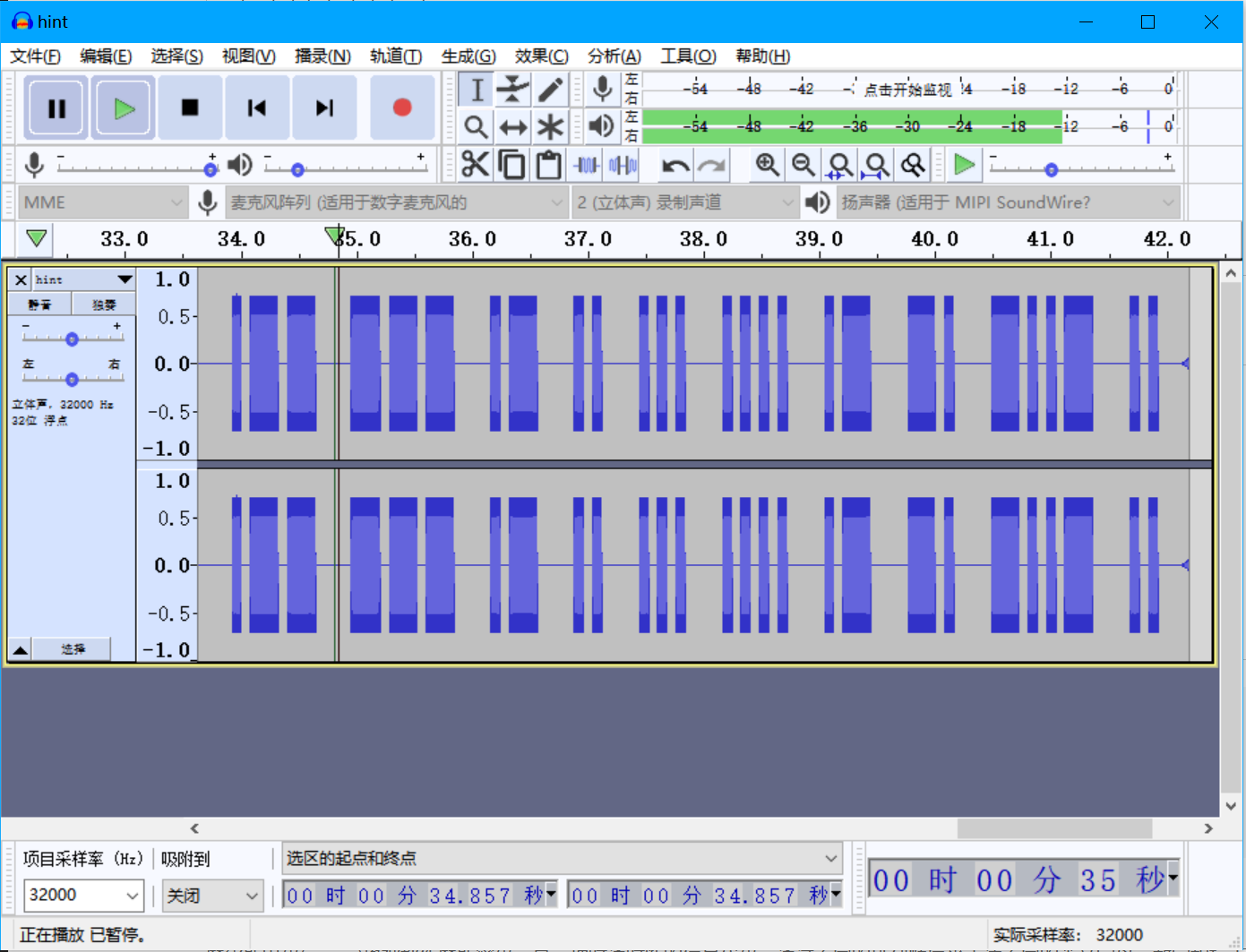
Task: Stop playback with the Stop button
Action: tap(190, 108)
